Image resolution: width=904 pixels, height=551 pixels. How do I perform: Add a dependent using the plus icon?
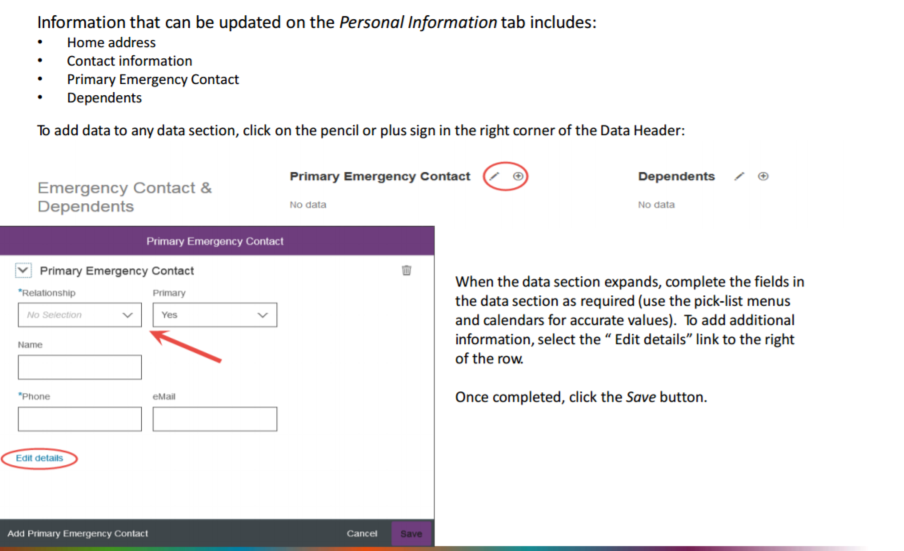click(763, 176)
